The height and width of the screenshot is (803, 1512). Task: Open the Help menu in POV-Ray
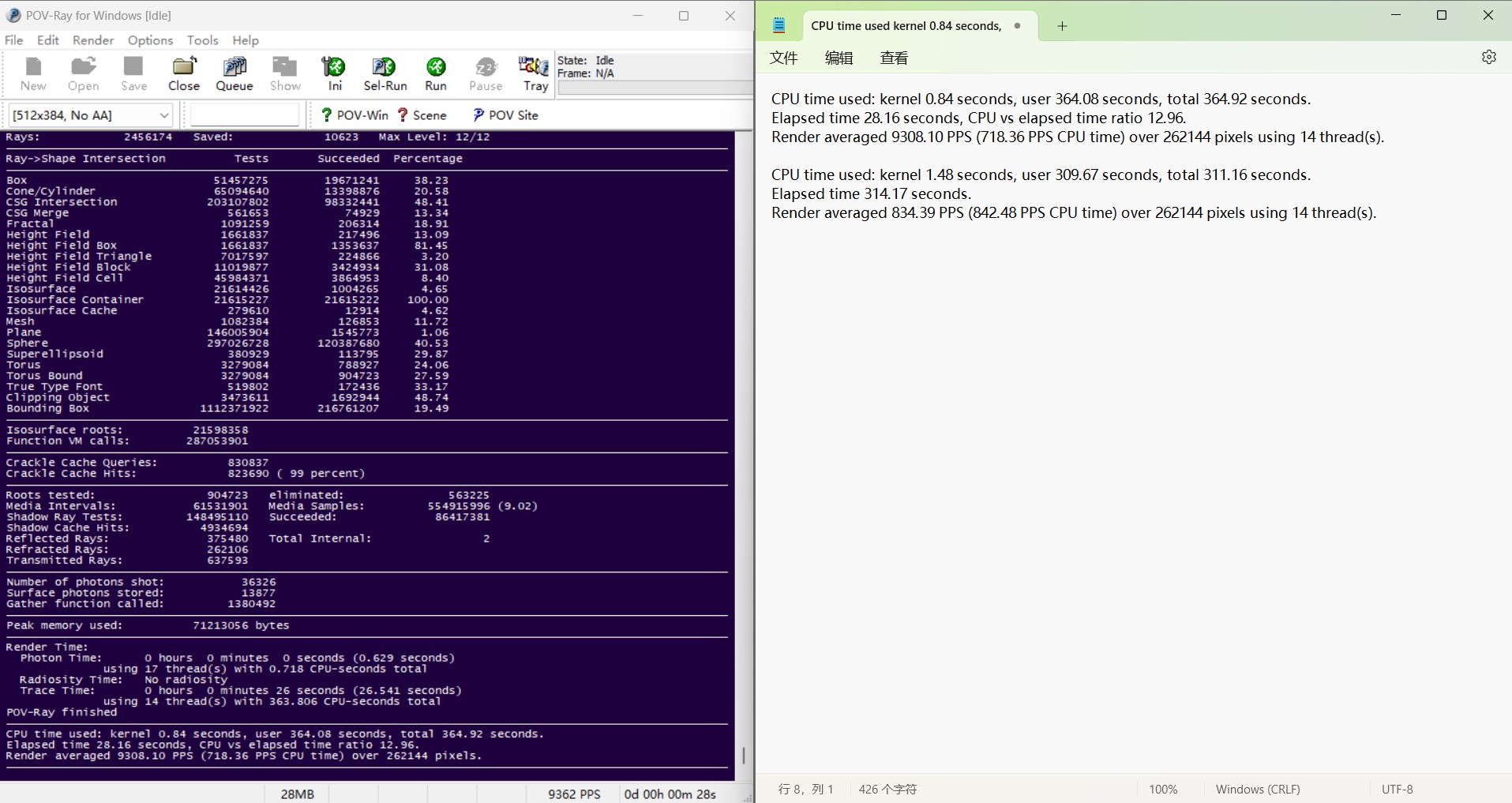(x=246, y=40)
